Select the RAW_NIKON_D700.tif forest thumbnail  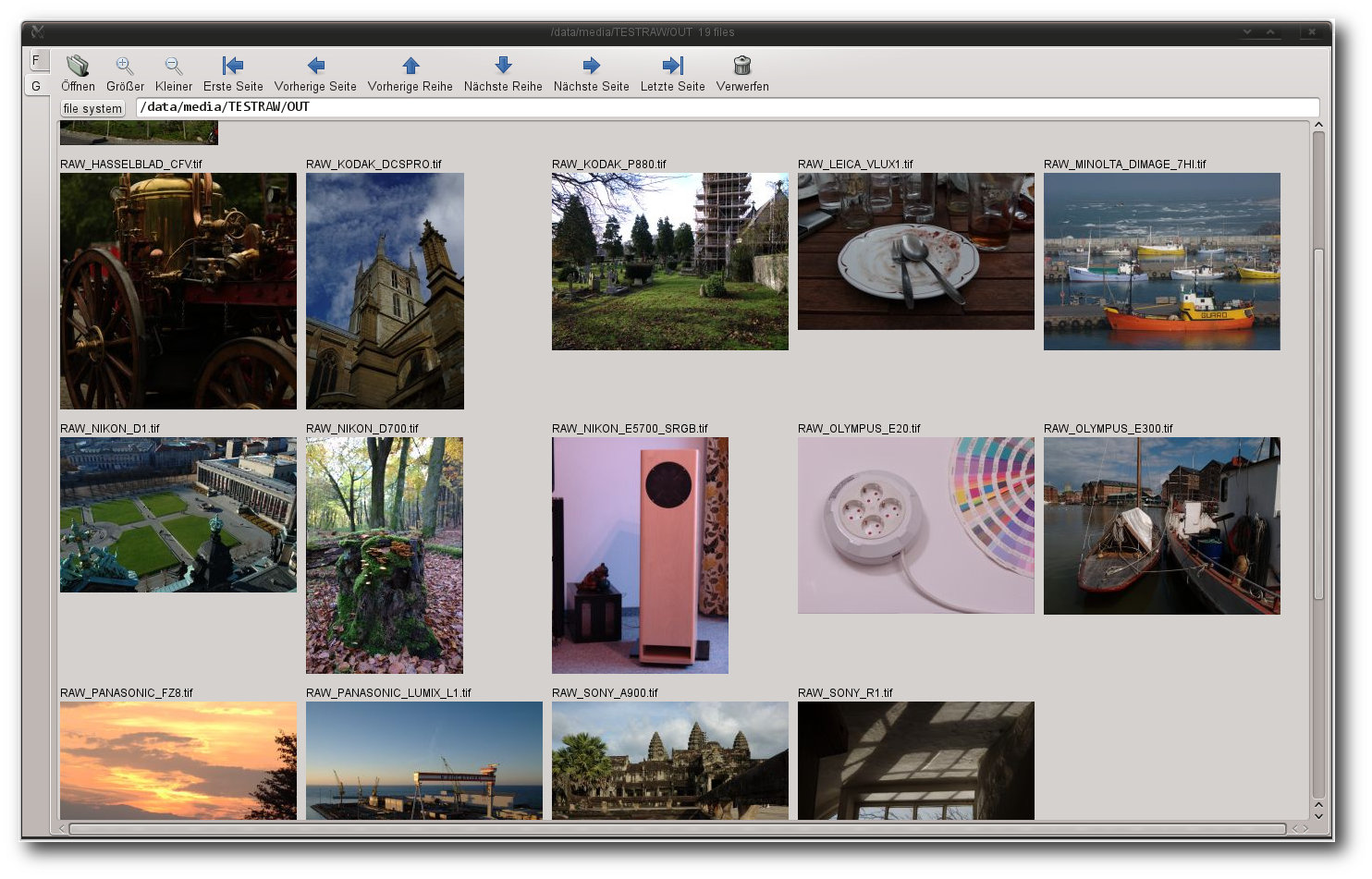point(385,555)
